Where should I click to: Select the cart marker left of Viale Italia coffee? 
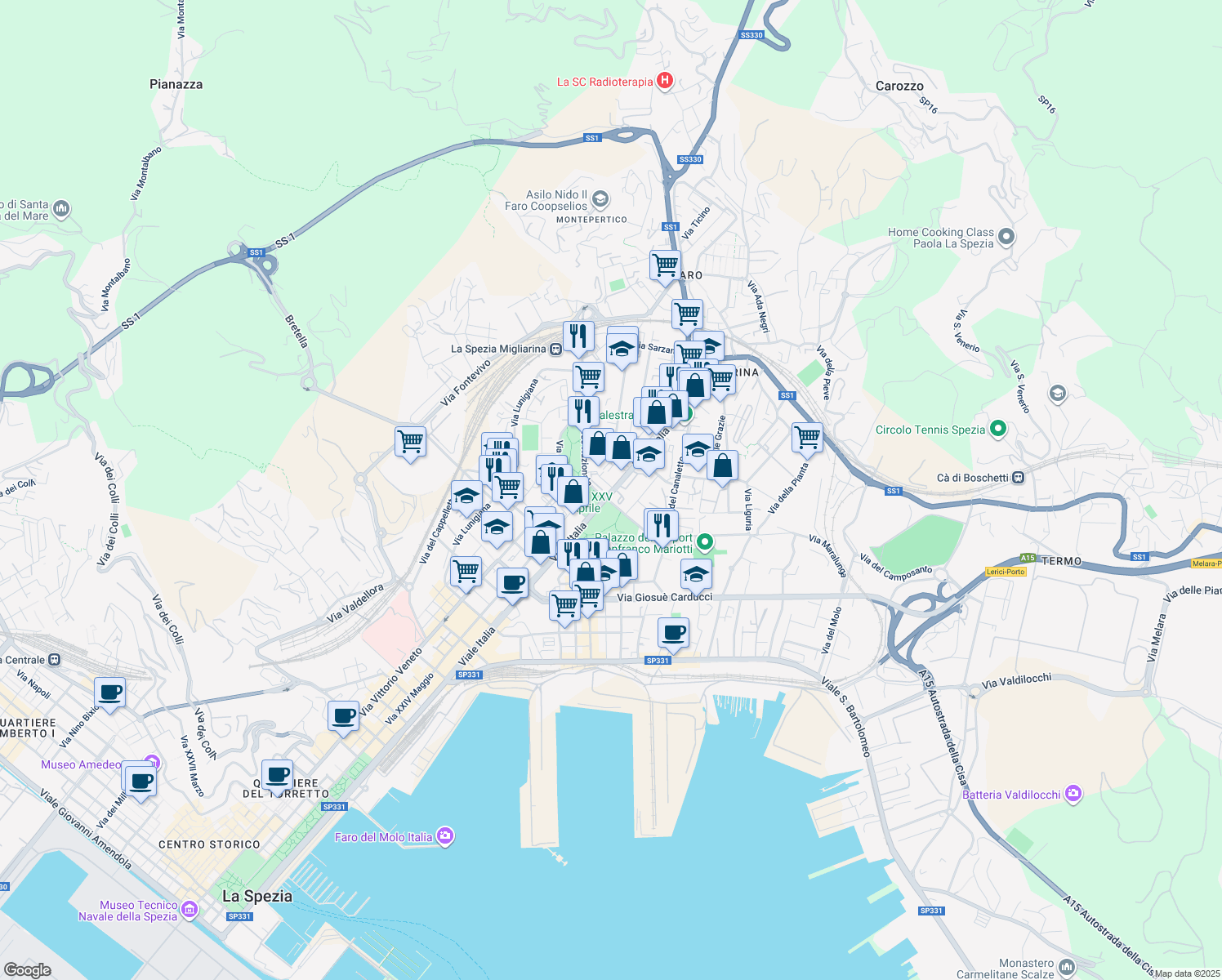point(466,574)
